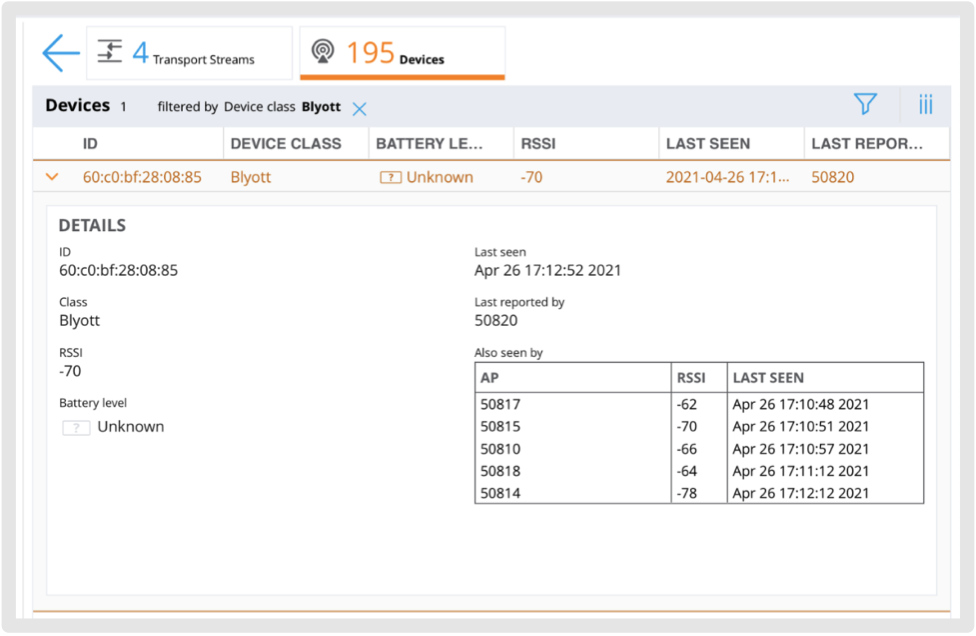Click the Battery Level column header

430,144
